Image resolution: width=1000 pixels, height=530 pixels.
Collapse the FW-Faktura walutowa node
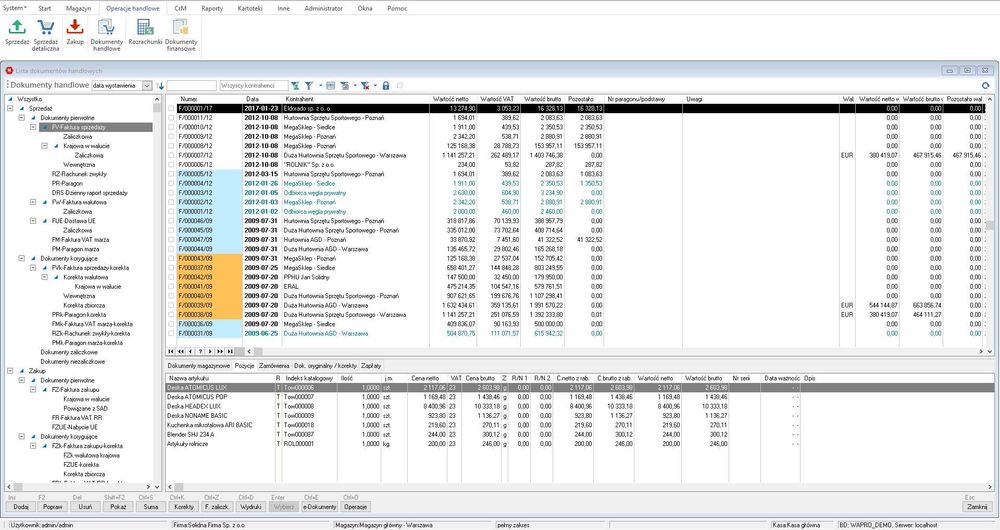click(33, 202)
